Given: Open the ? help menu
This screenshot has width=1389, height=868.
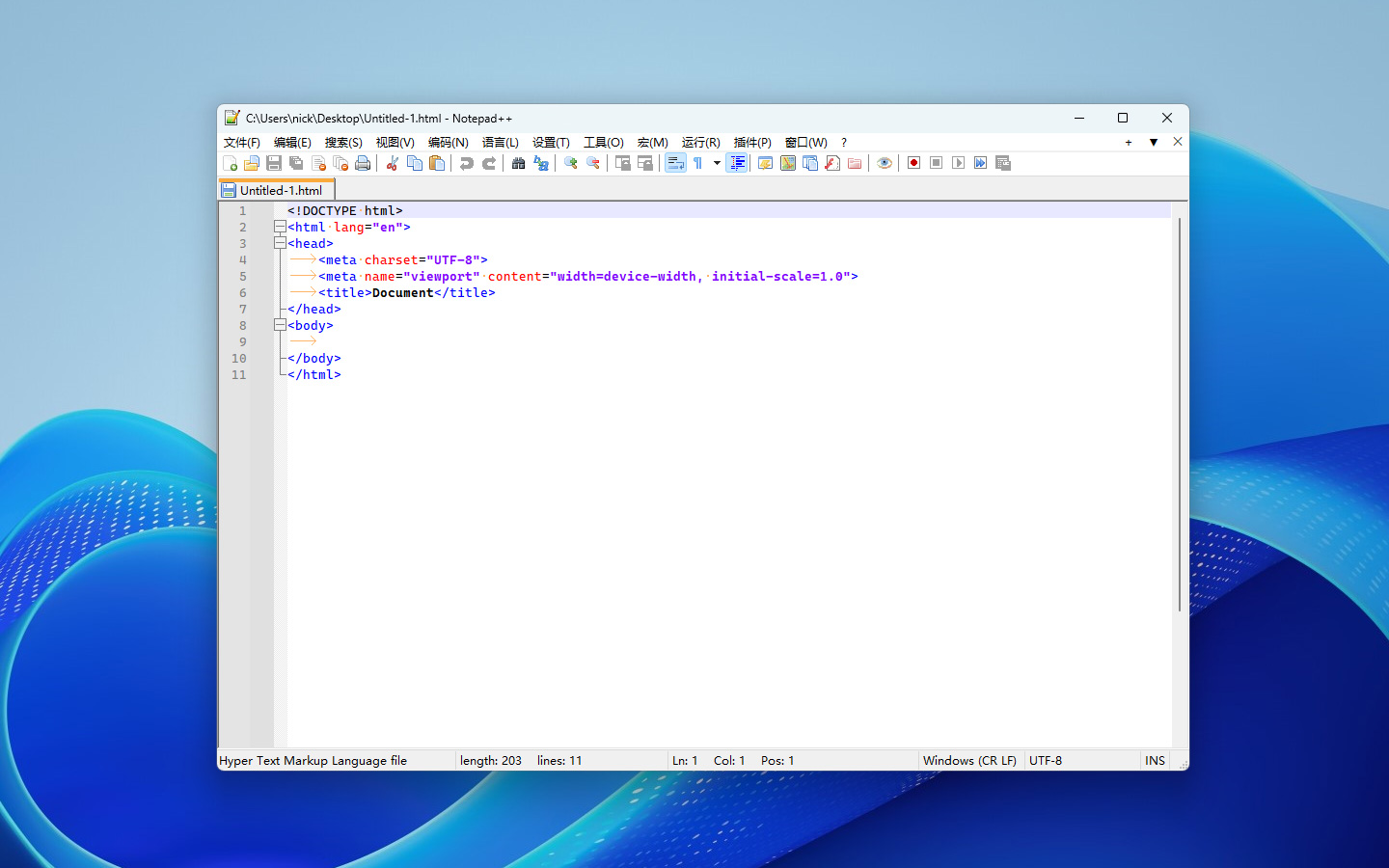Looking at the screenshot, I should [x=844, y=142].
